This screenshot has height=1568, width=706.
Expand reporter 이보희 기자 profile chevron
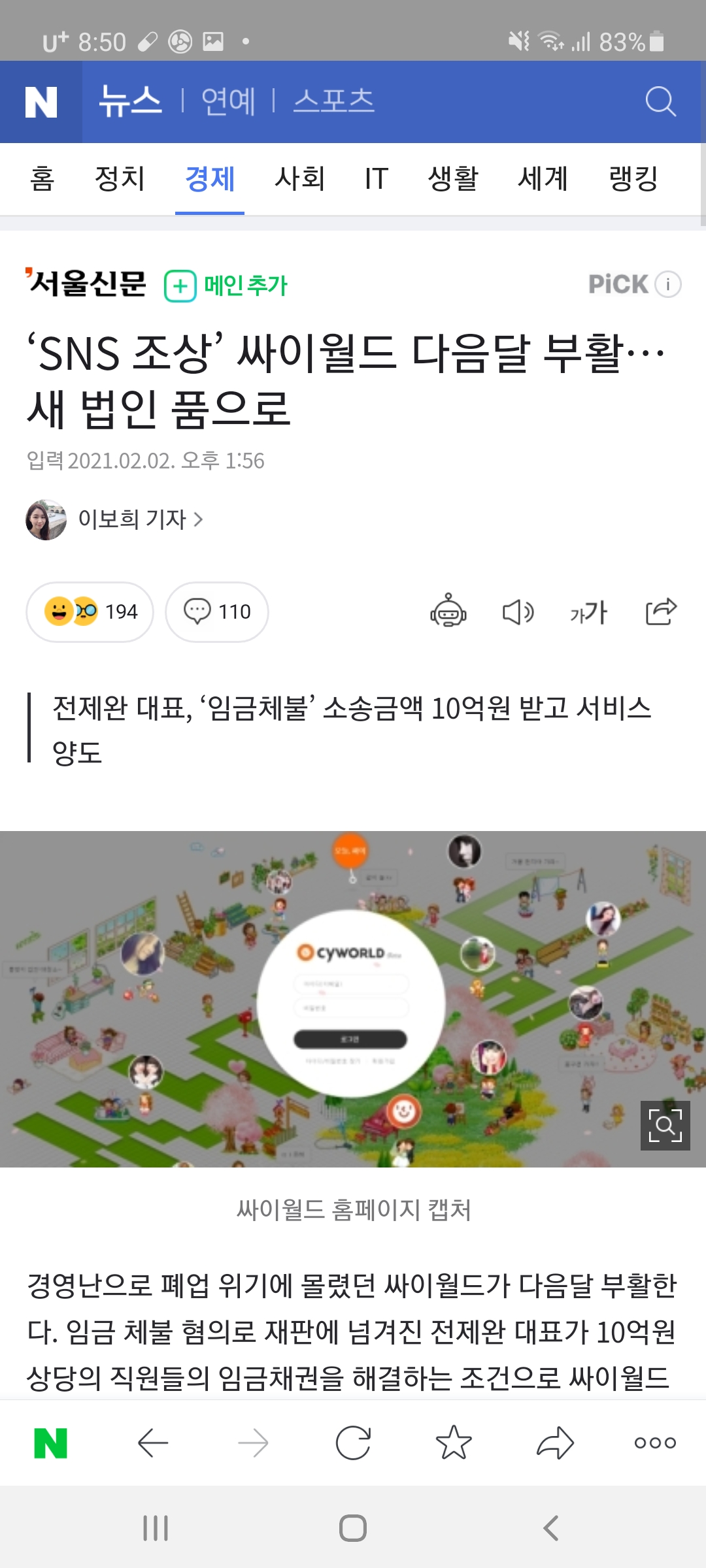(198, 520)
